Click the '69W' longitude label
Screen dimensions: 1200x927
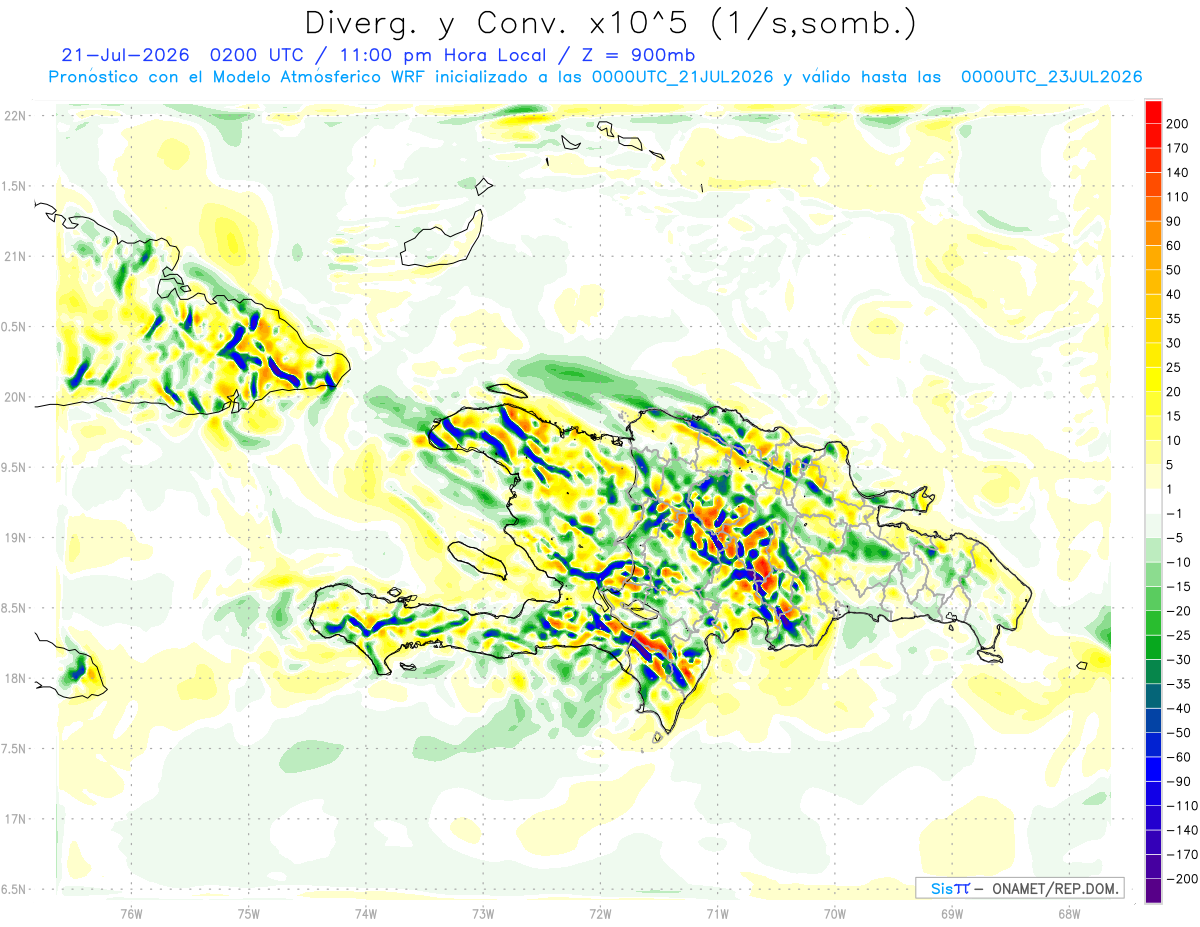tap(952, 913)
